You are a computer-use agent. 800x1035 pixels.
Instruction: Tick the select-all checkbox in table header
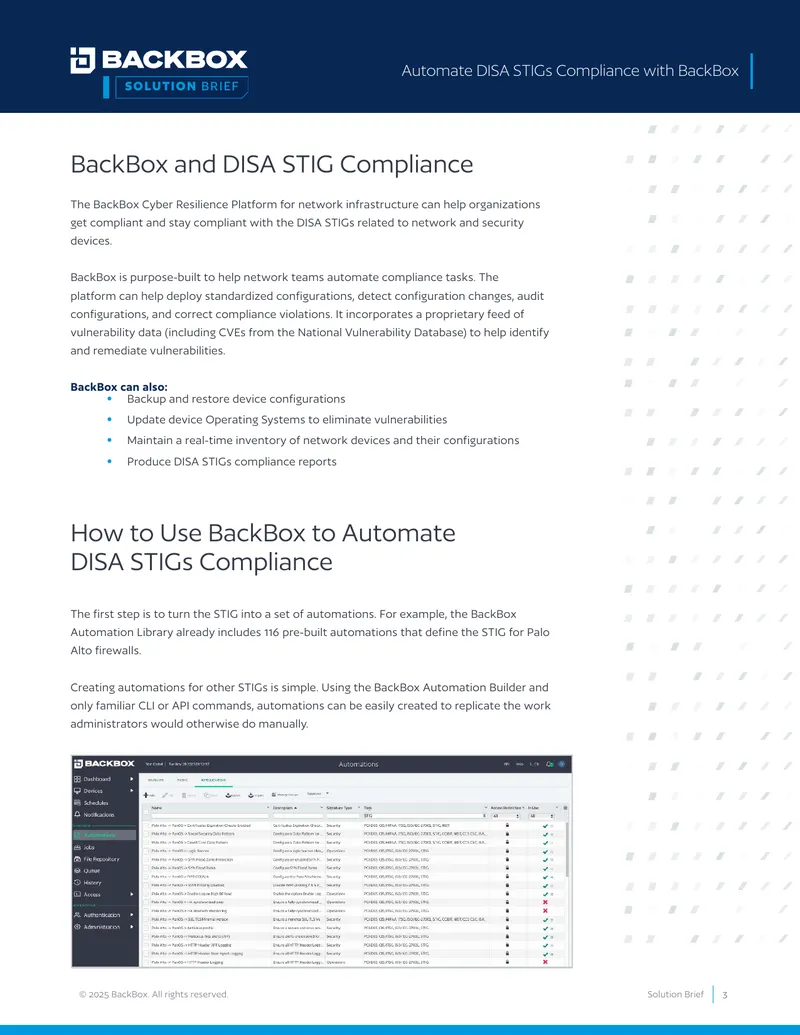[x=146, y=813]
